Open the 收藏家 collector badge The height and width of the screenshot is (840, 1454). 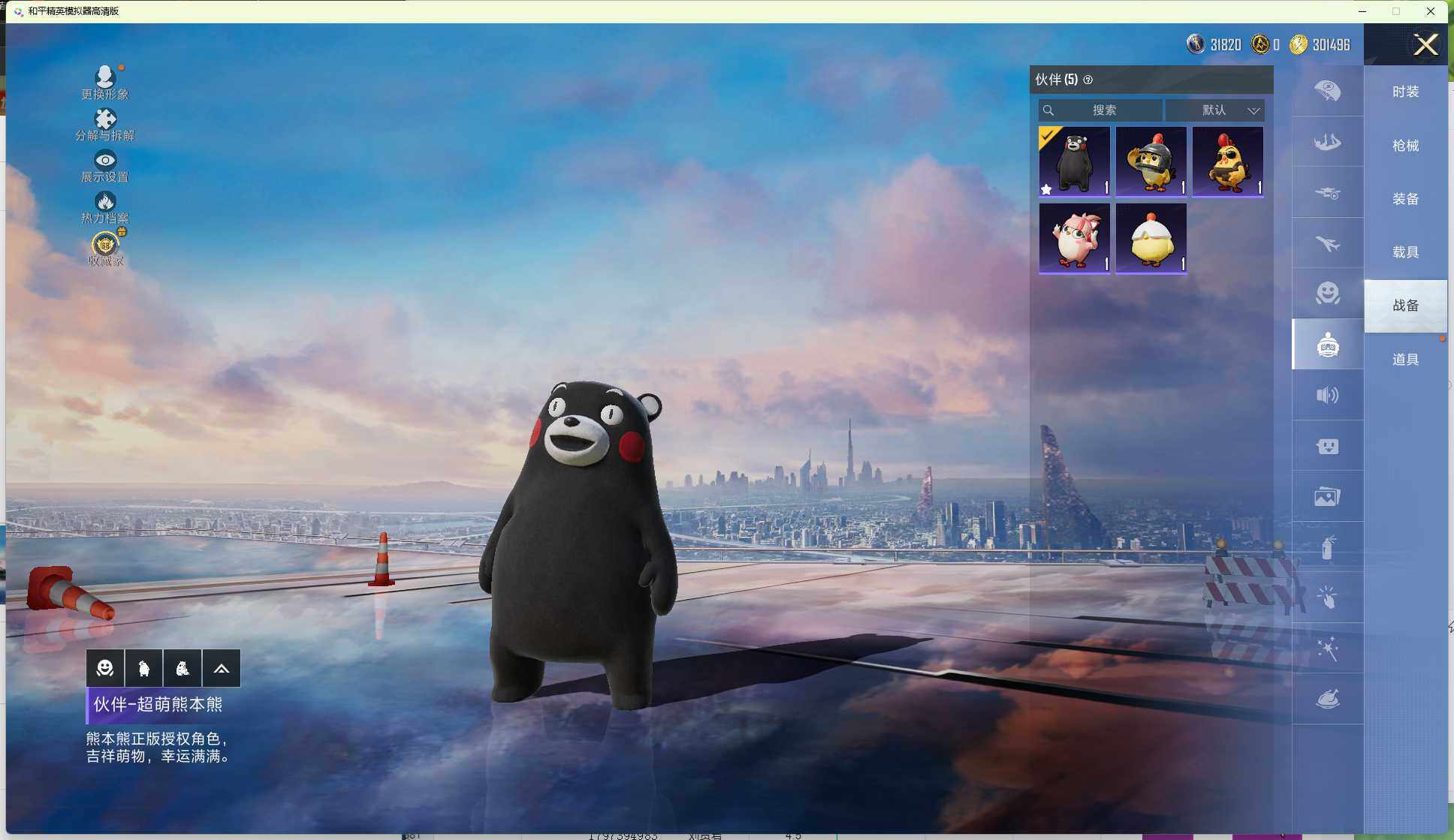tap(105, 244)
